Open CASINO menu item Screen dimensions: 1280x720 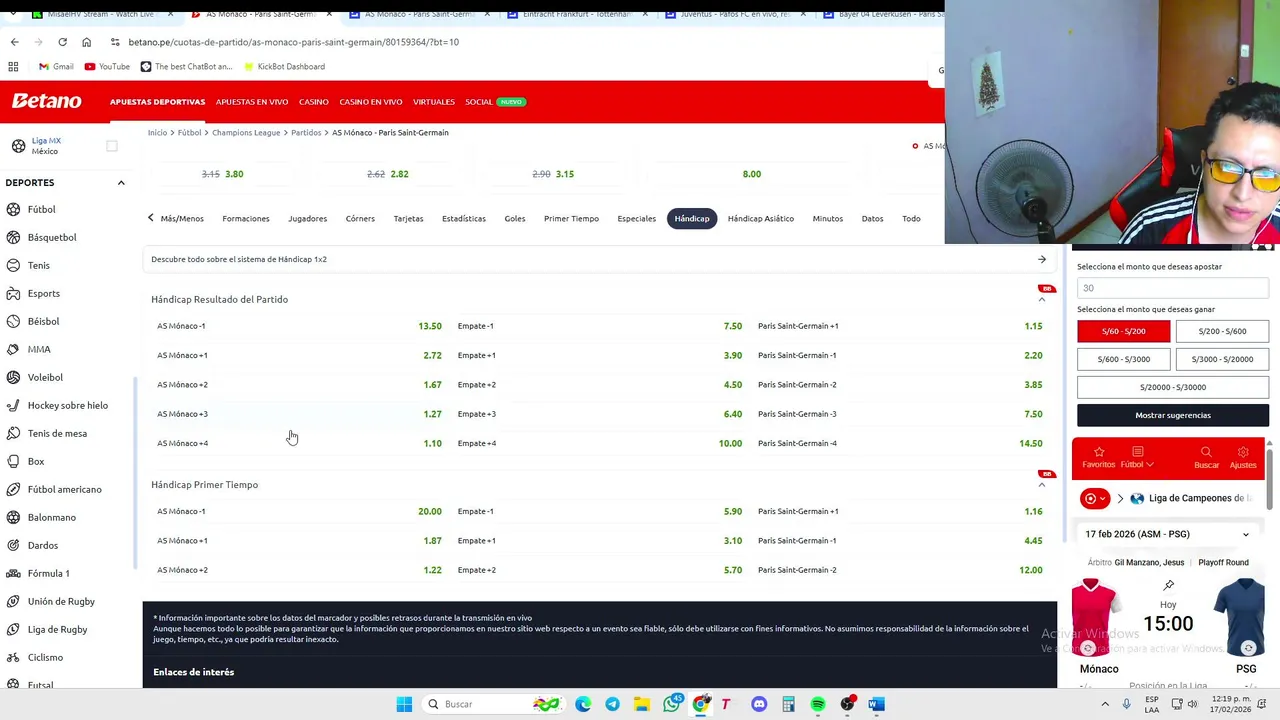point(313,102)
